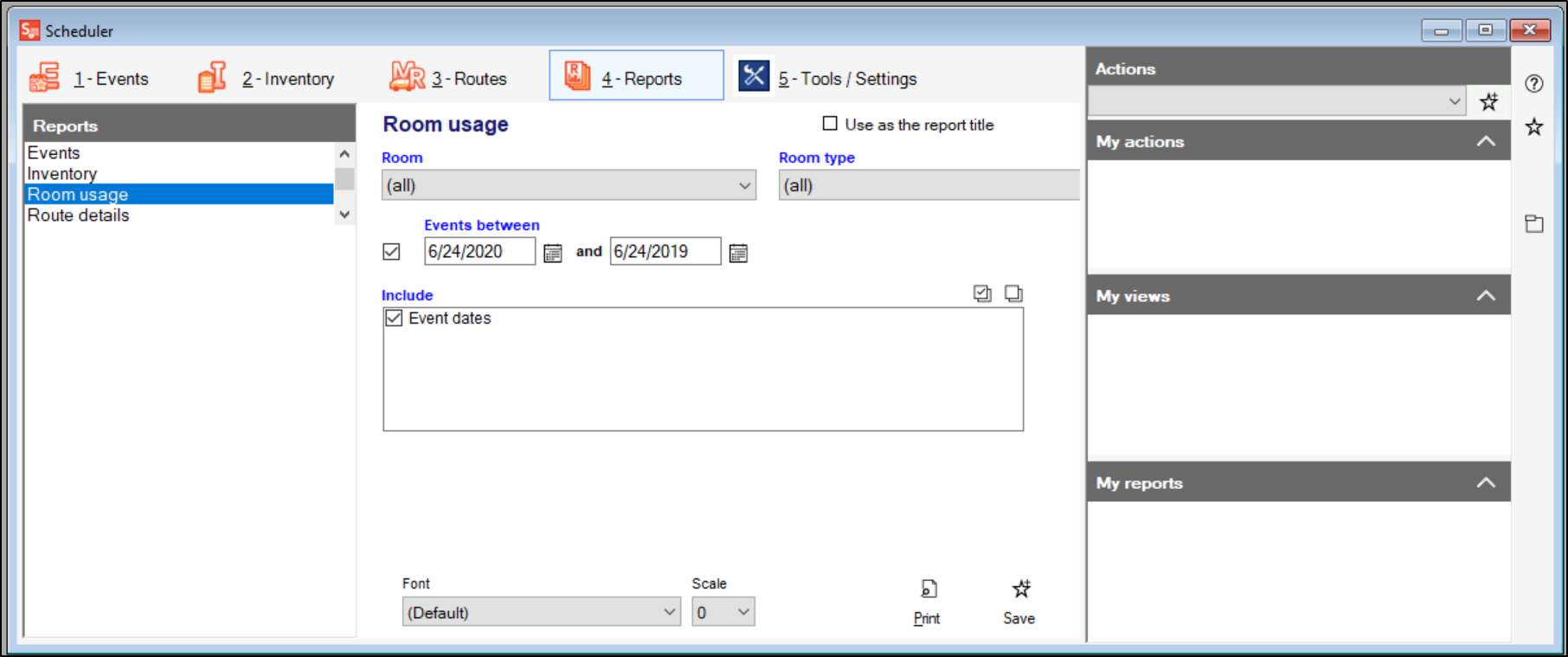
Task: Click the uncheck-all icon above Include list
Action: (1013, 293)
